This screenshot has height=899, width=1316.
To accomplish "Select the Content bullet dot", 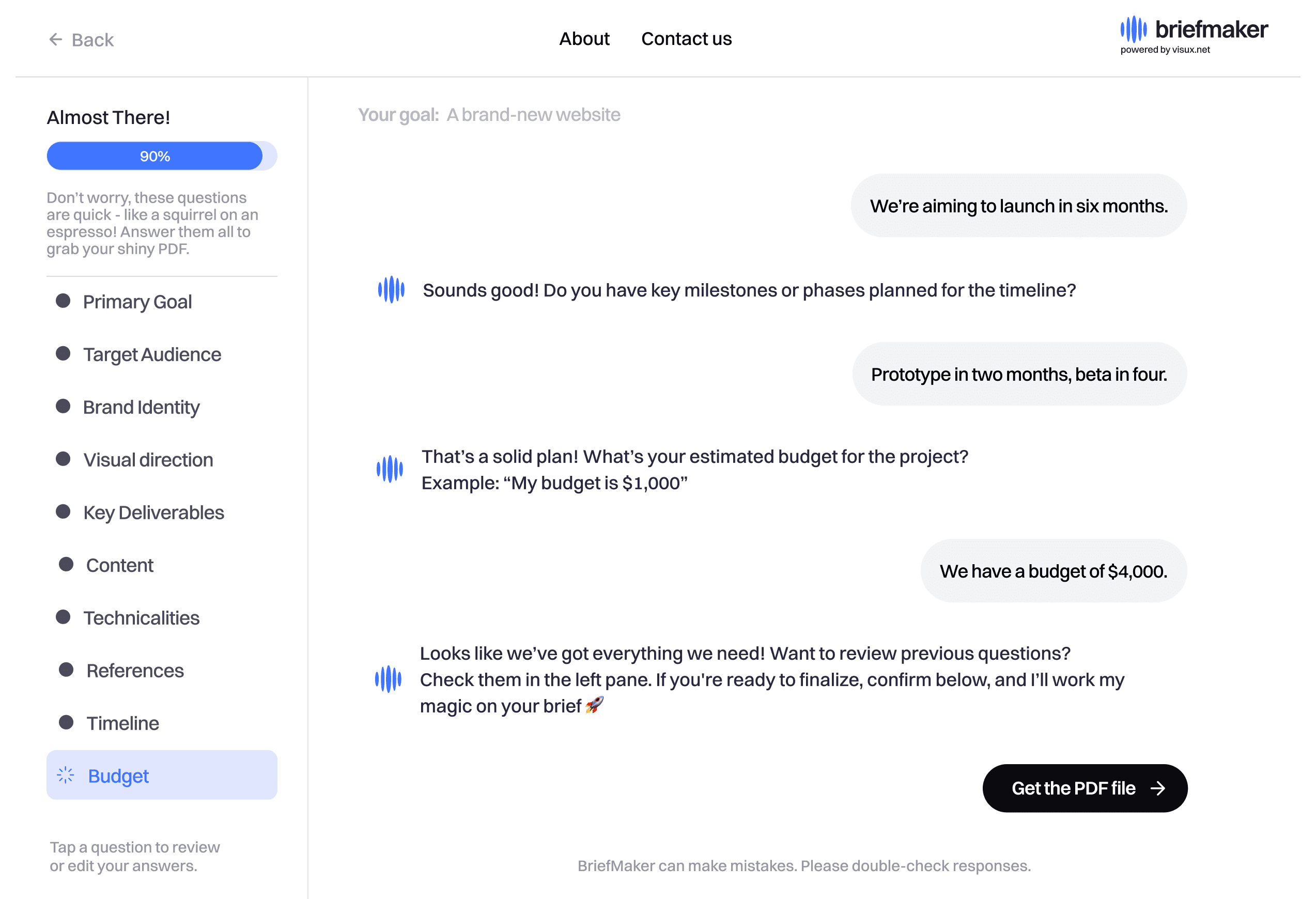I will click(x=66, y=564).
